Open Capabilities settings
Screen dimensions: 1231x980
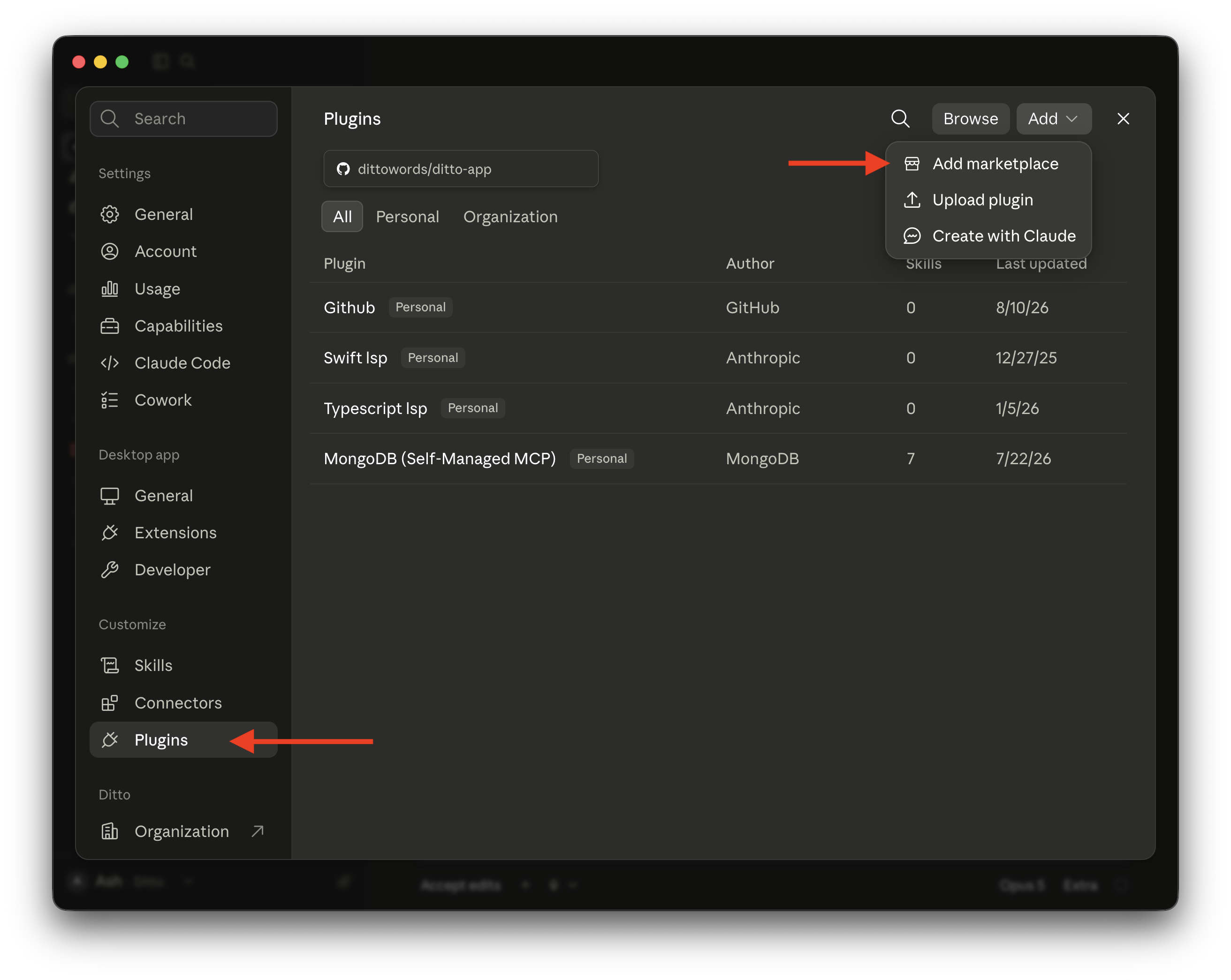click(183, 326)
